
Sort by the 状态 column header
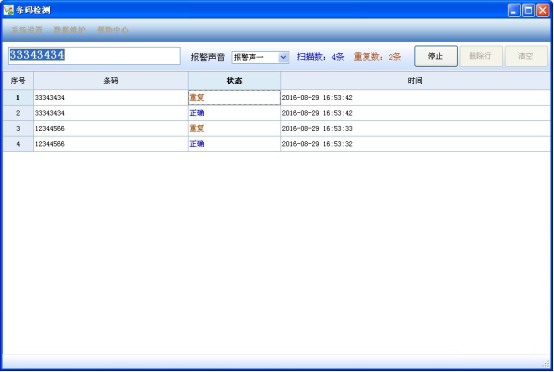pyautogui.click(x=234, y=81)
